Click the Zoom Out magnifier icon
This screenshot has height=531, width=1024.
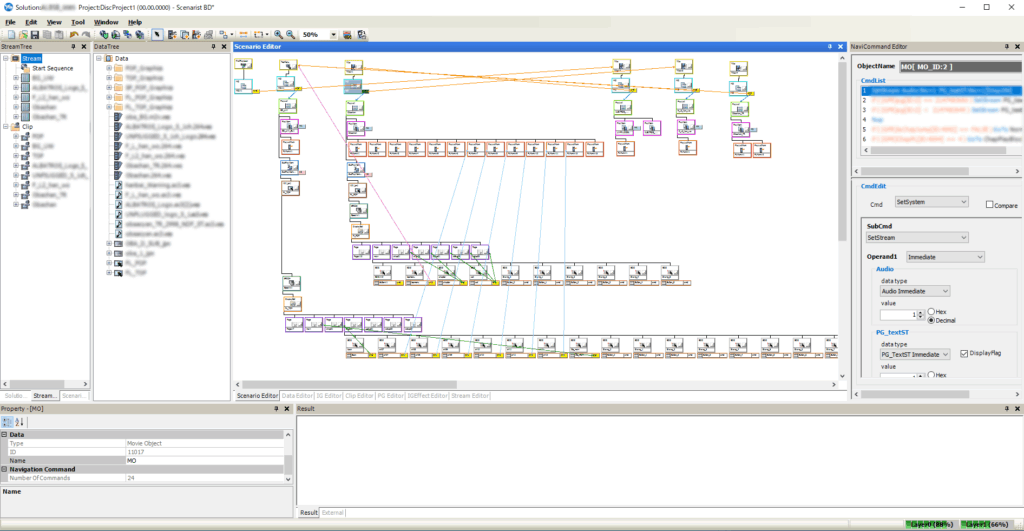coord(291,35)
